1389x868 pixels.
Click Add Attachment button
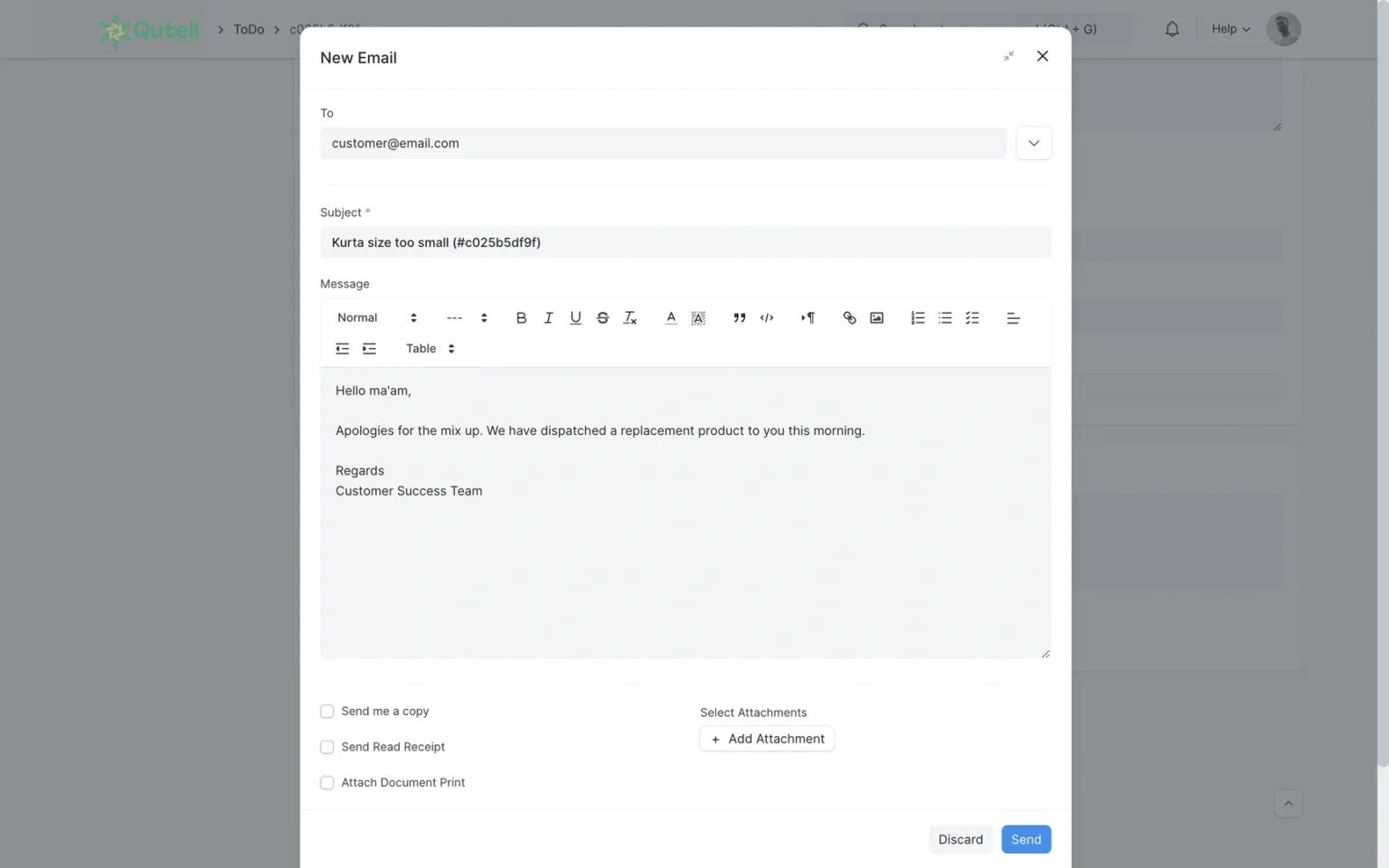[767, 739]
